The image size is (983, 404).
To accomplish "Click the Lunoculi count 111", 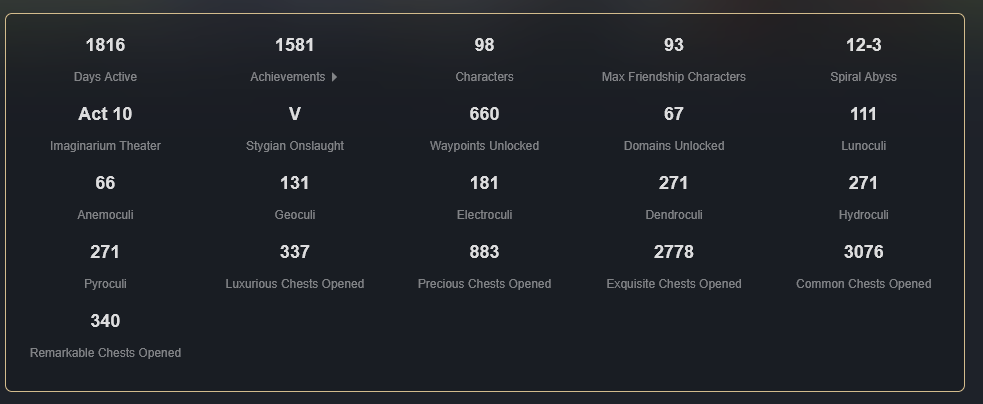I will (863, 114).
